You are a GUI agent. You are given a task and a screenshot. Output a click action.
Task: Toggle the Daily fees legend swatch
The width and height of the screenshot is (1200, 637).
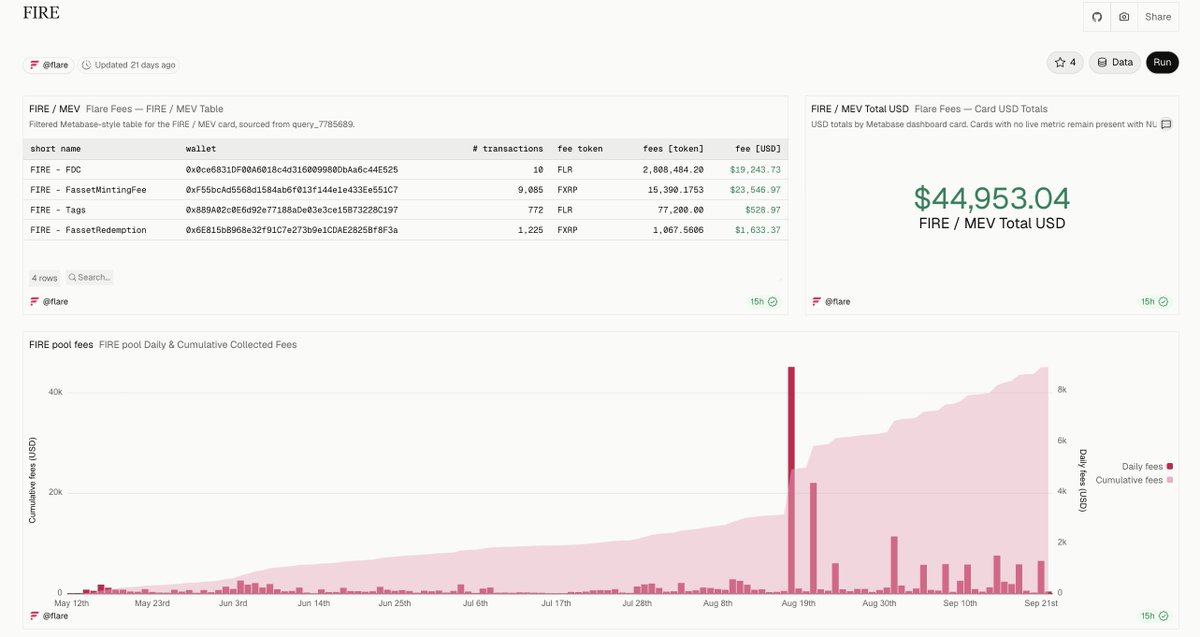point(1169,466)
